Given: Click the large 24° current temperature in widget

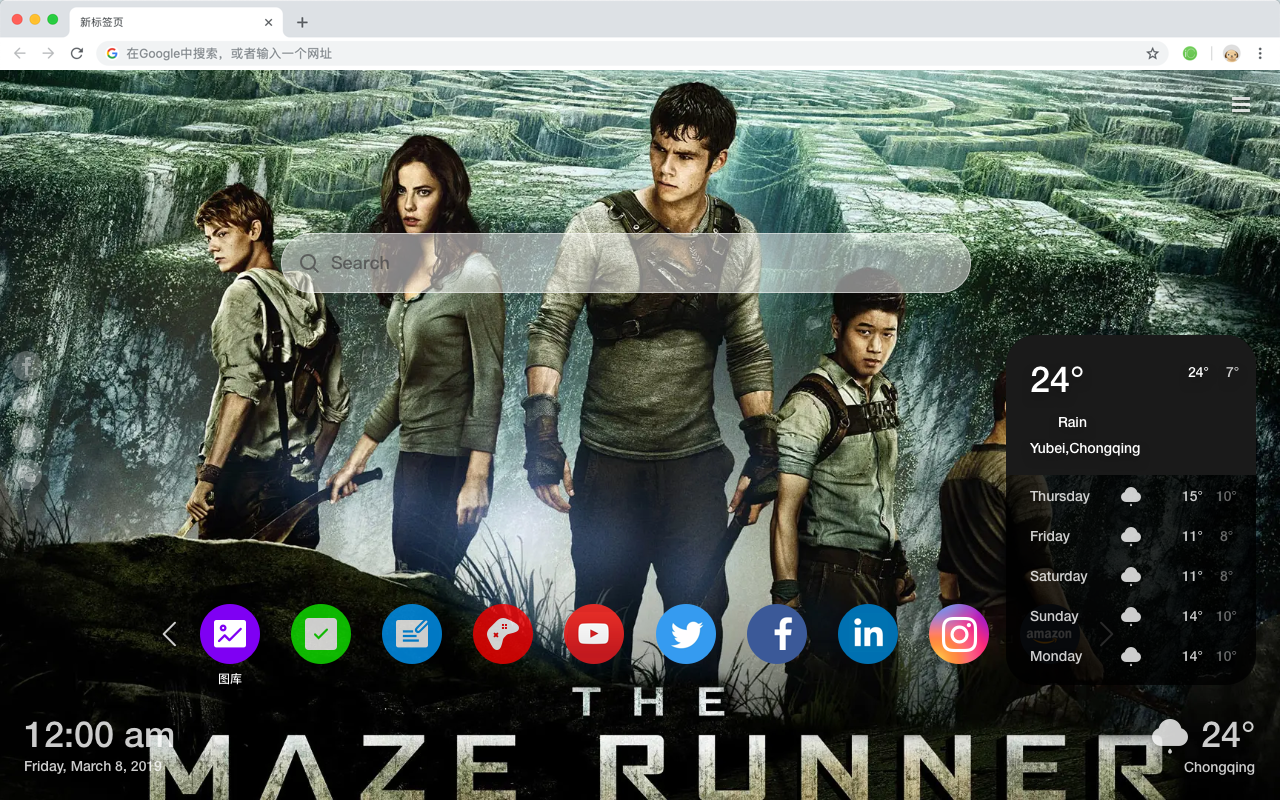Looking at the screenshot, I should point(1057,380).
